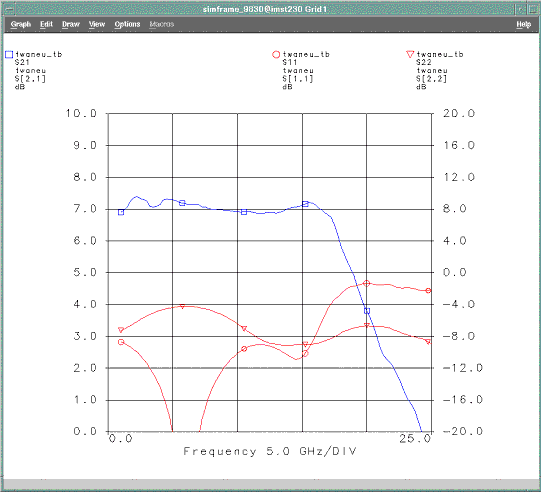Click the red circle marker at S11 peak
This screenshot has width=541, height=492.
(x=367, y=283)
